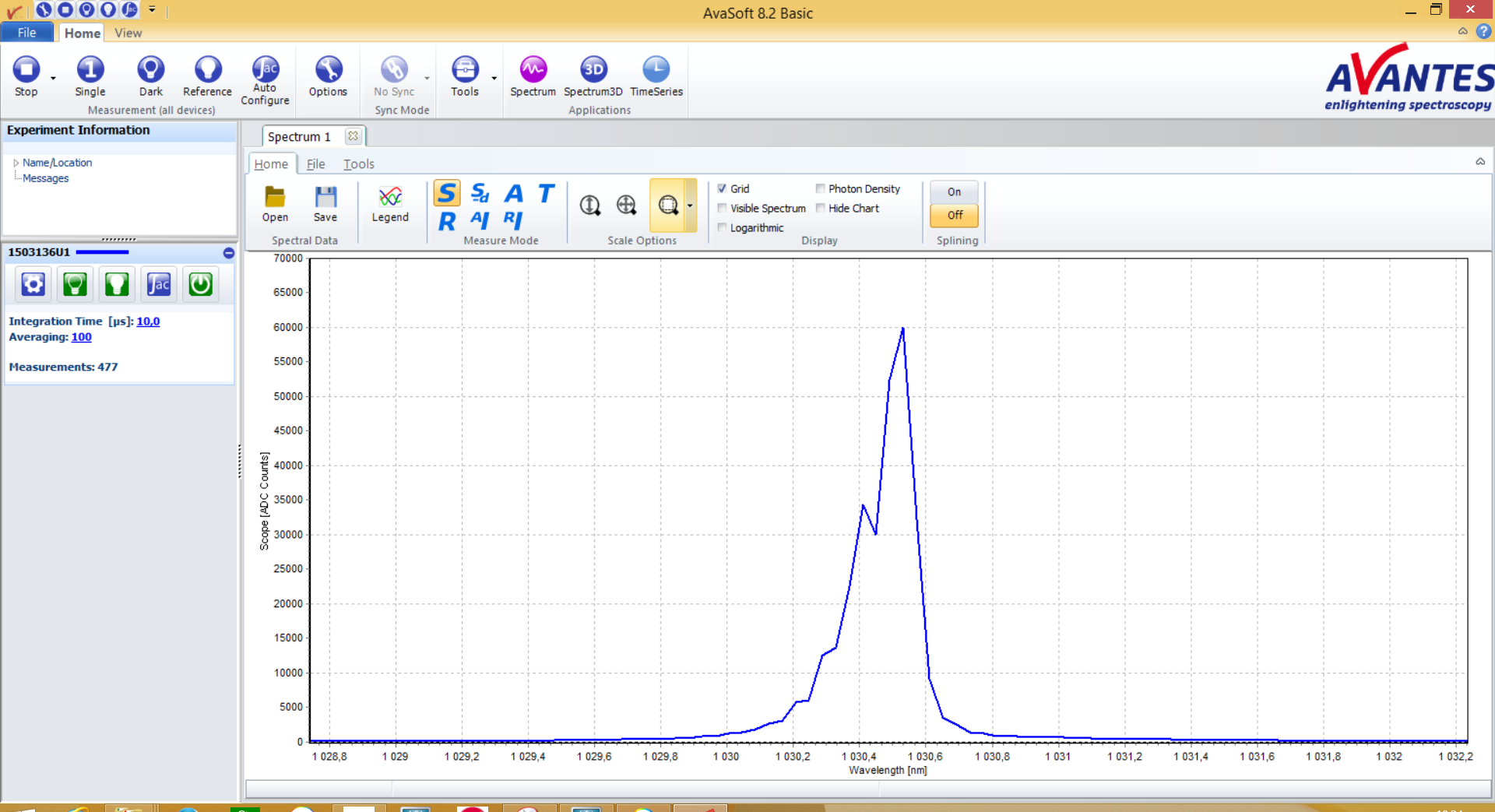Check the Photon Density option
The width and height of the screenshot is (1495, 812).
821,188
